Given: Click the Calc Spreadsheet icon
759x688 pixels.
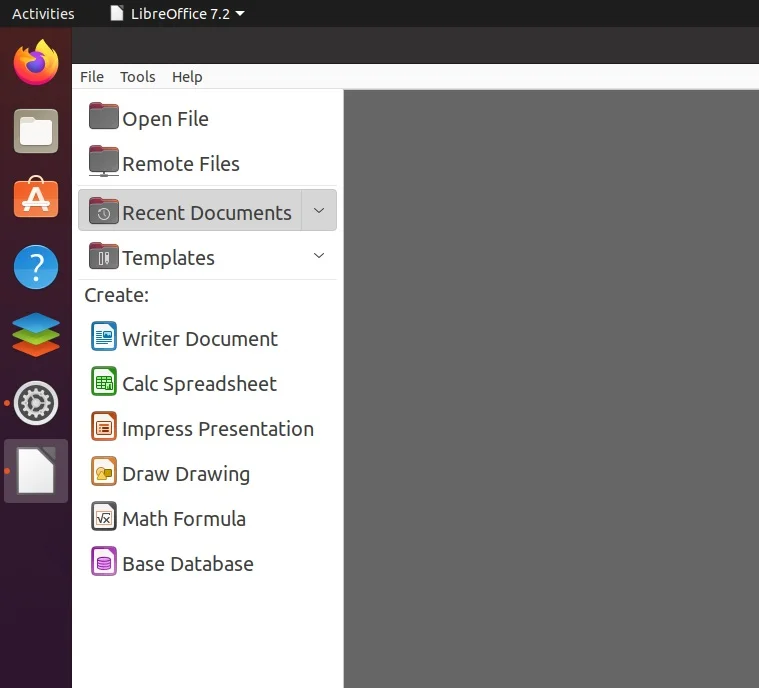Looking at the screenshot, I should click(x=104, y=381).
